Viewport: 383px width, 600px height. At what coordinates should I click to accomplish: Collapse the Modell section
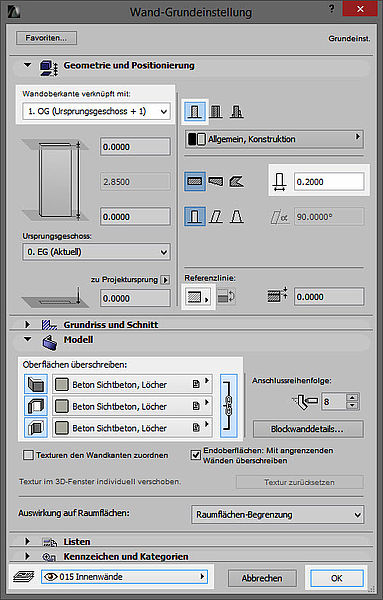[x=28, y=339]
